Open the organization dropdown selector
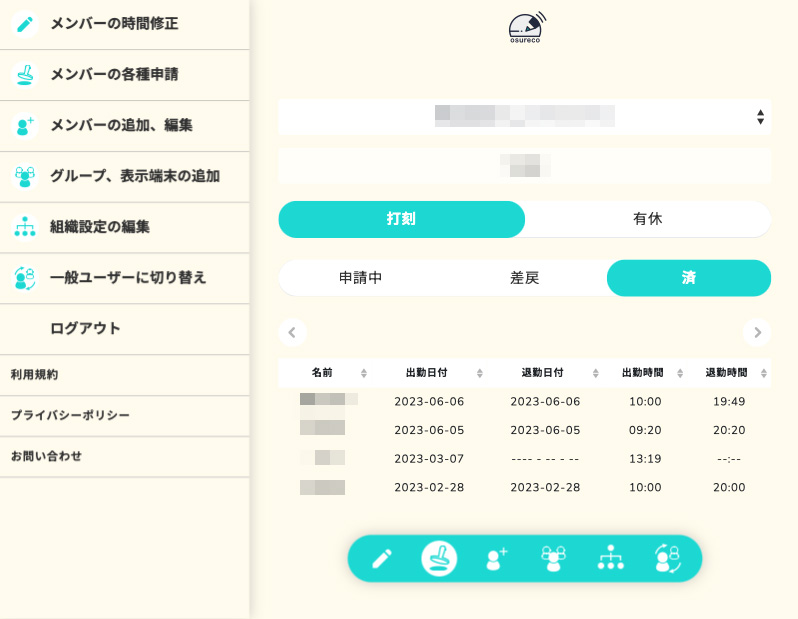The width and height of the screenshot is (798, 619). point(524,116)
